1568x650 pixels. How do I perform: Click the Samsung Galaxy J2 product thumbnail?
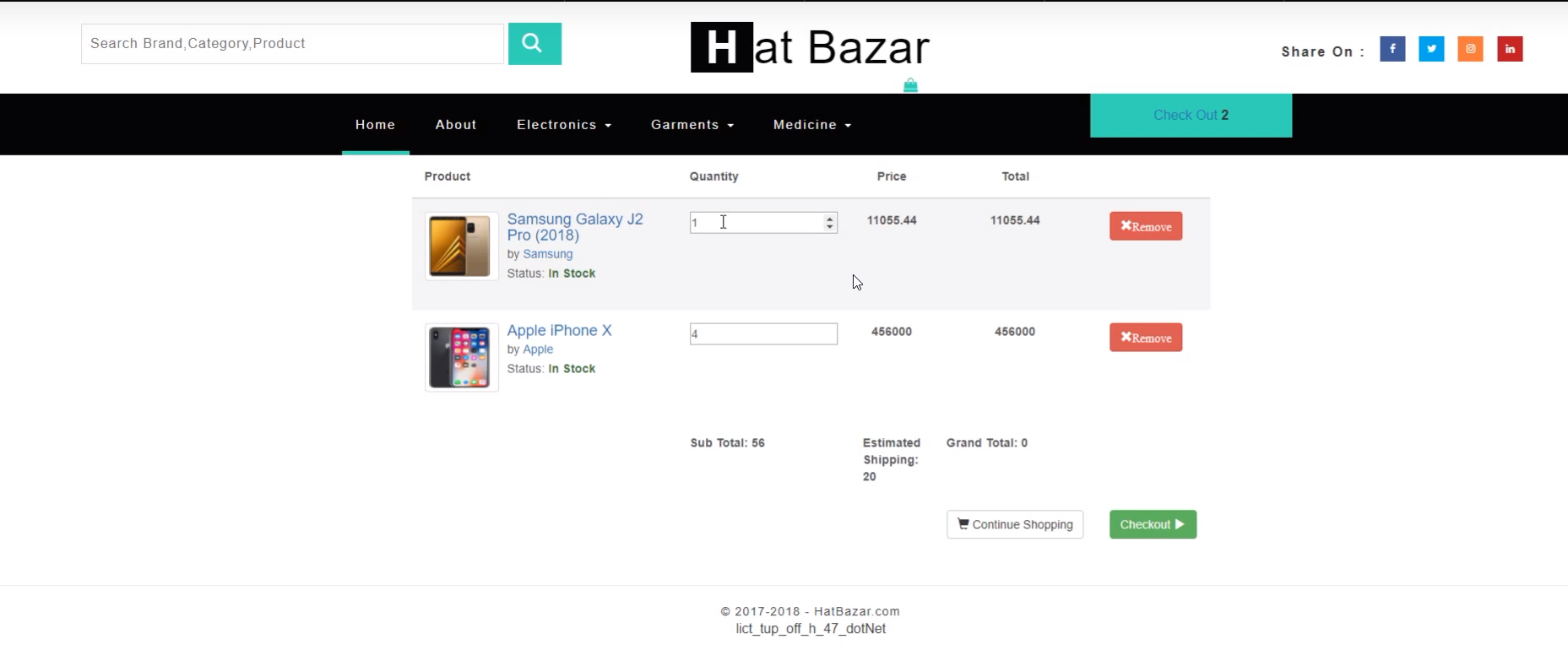point(461,246)
